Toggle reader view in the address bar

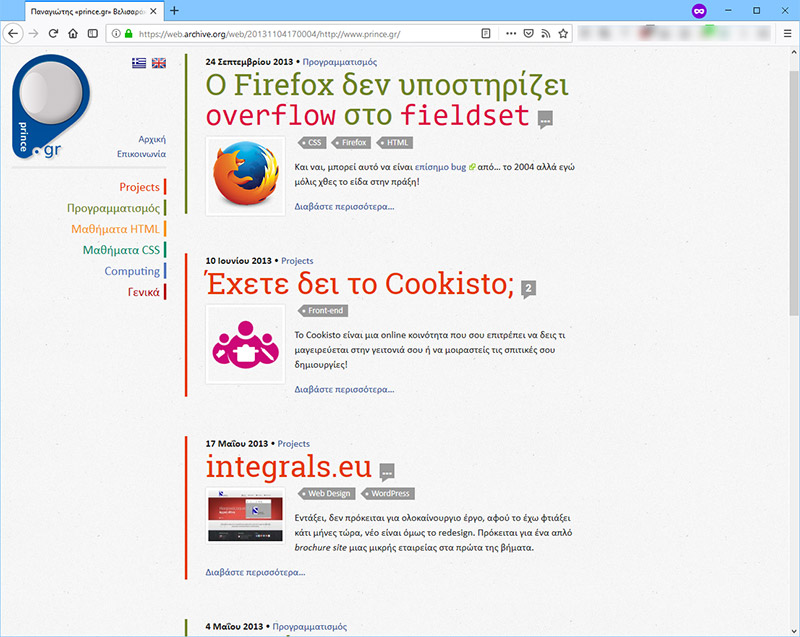coord(486,33)
